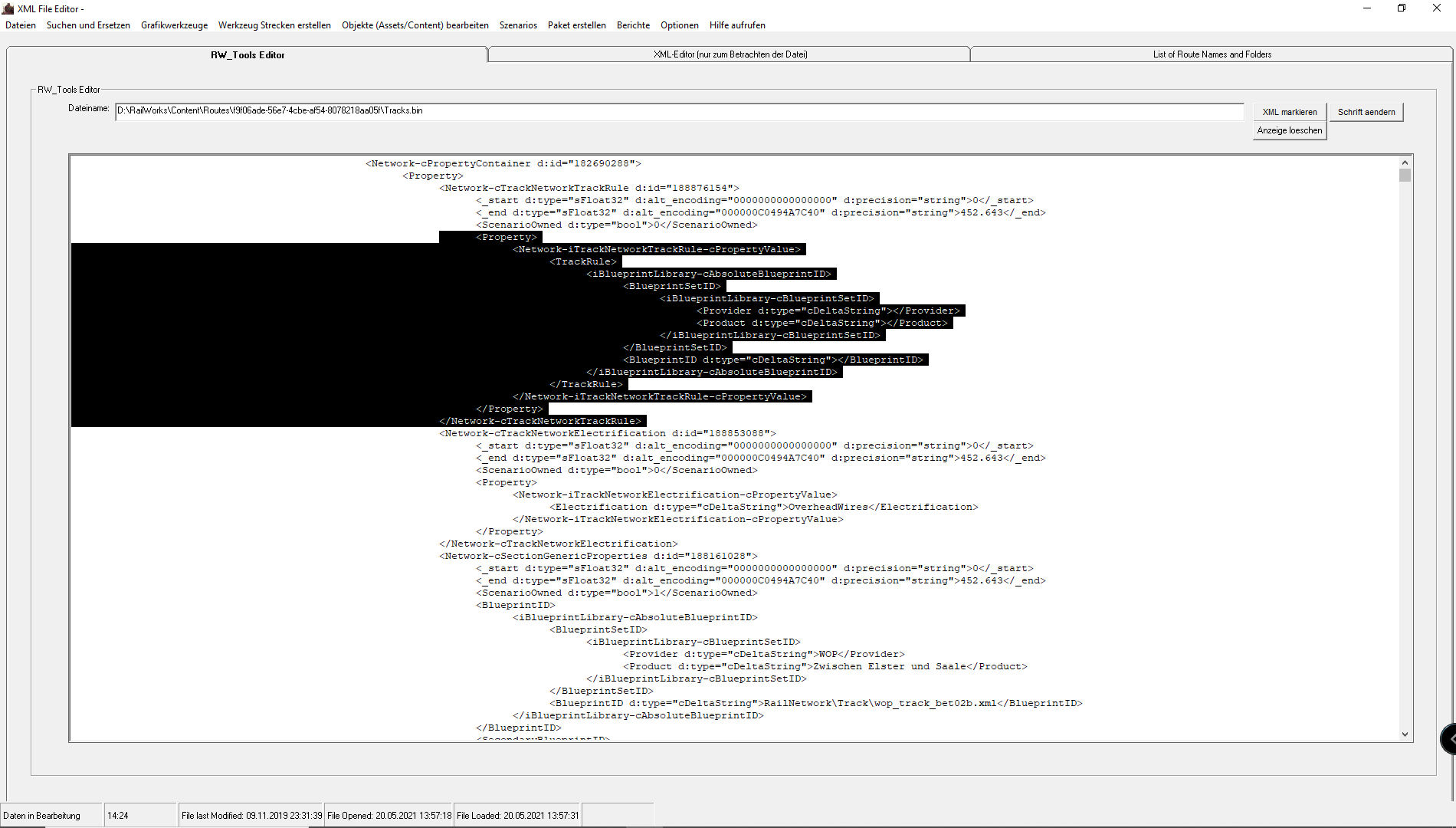1456x828 pixels.
Task: Click the XML File Editor app icon
Action: coord(8,8)
